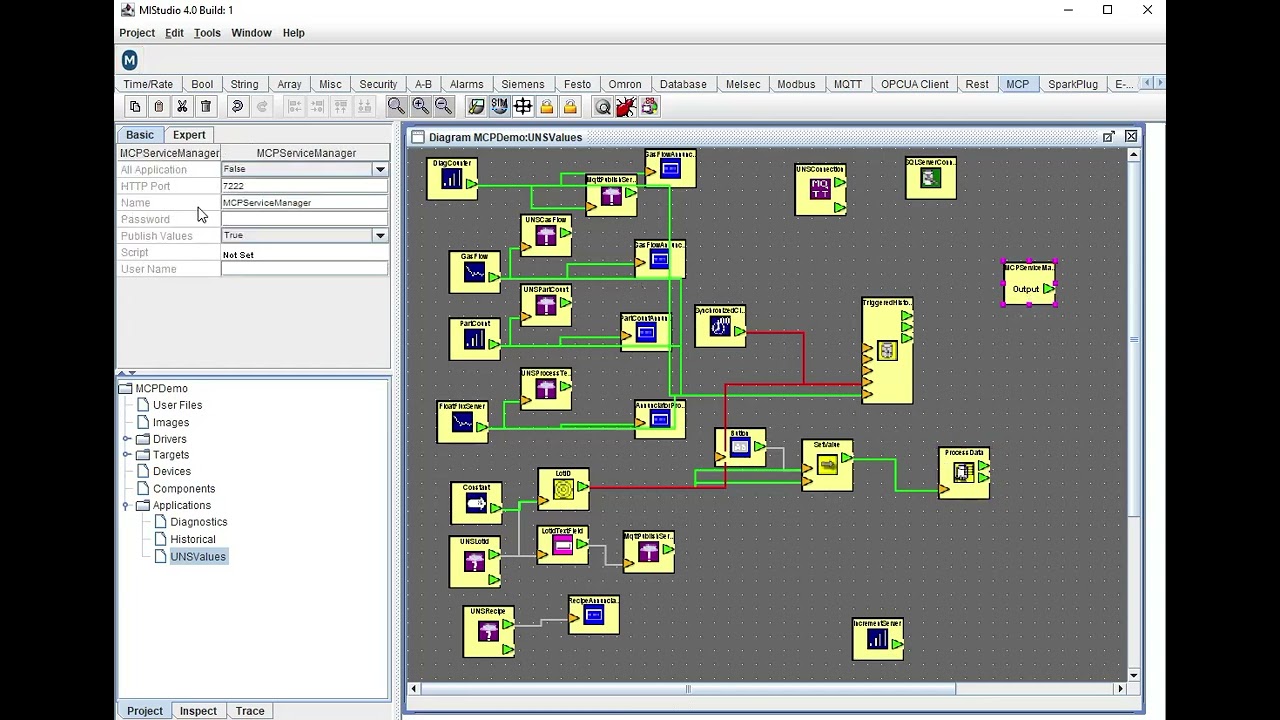Click the Q inspect toolbar icon
1280x720 pixels.
click(603, 107)
